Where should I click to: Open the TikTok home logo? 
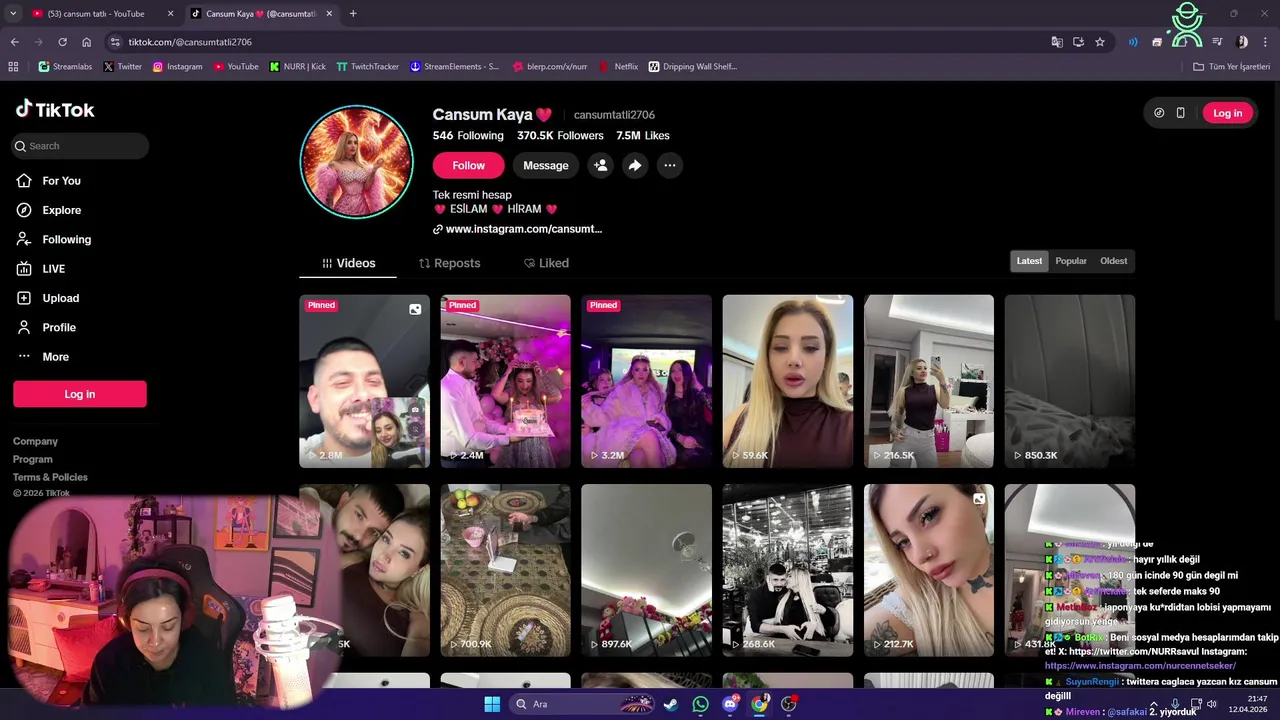pos(55,110)
